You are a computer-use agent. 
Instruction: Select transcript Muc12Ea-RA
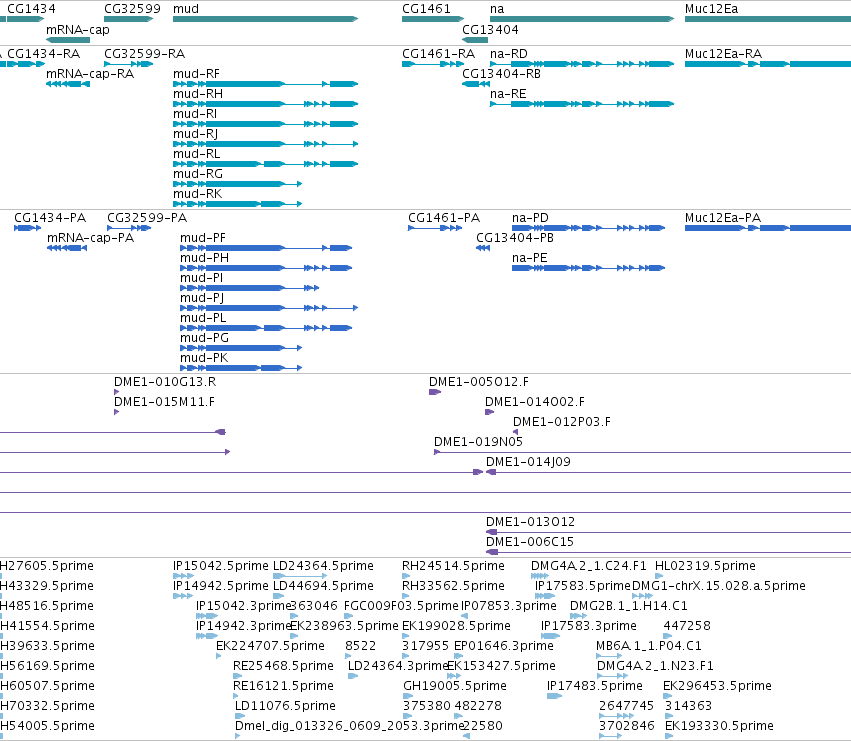[768, 64]
